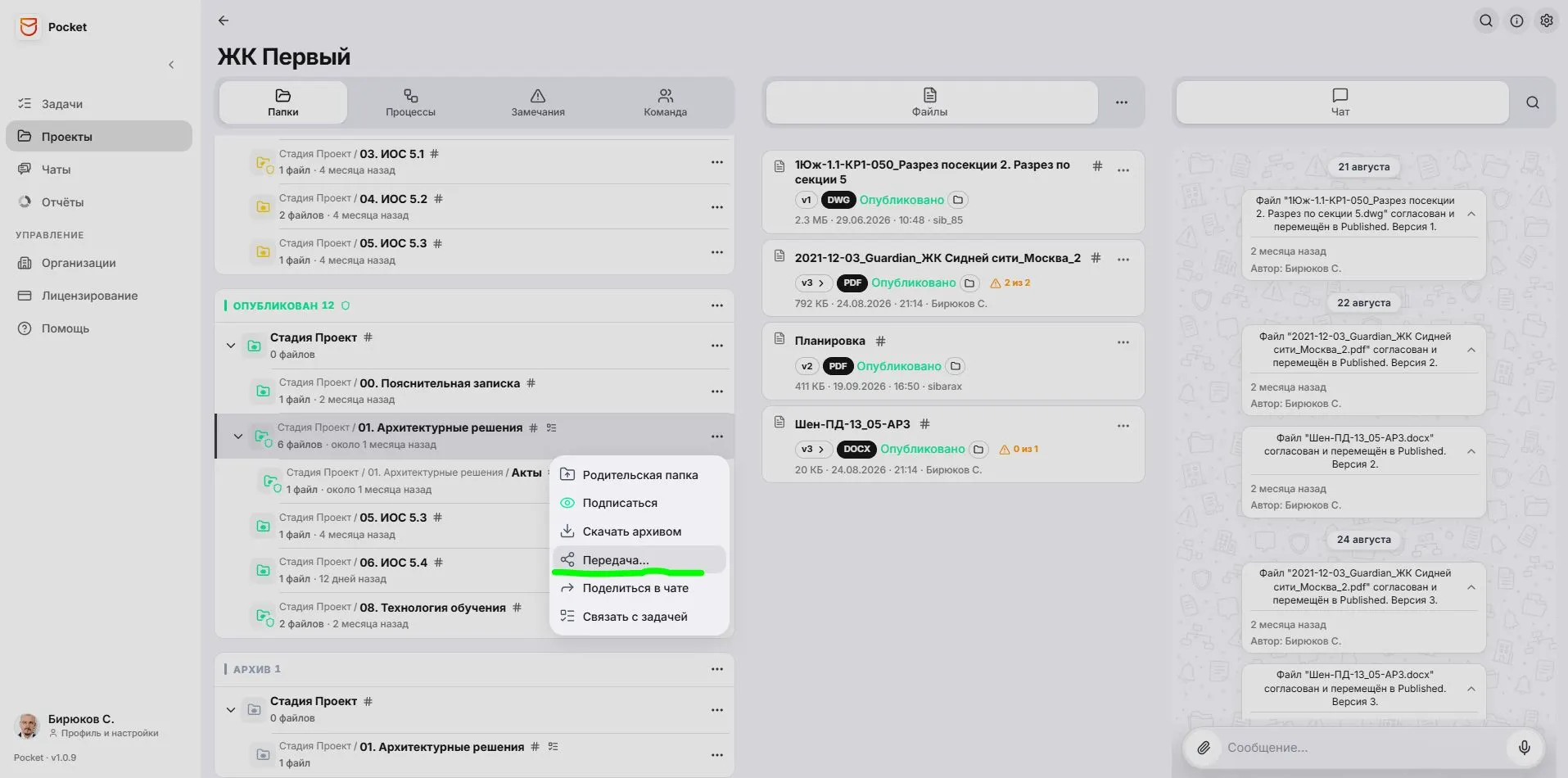This screenshot has height=778, width=1568.
Task: Expand versions of v3 DOCX file
Action: click(x=813, y=450)
